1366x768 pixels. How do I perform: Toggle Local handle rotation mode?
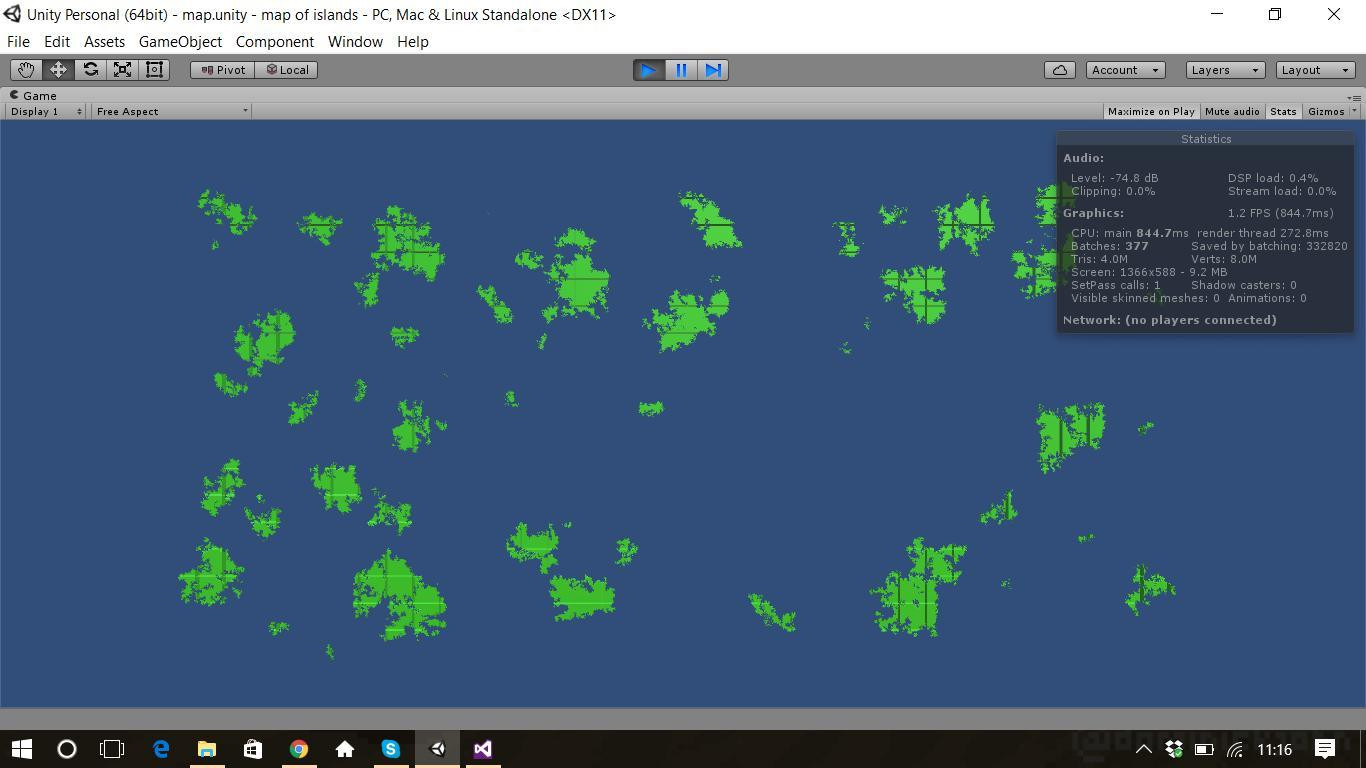[x=287, y=70]
